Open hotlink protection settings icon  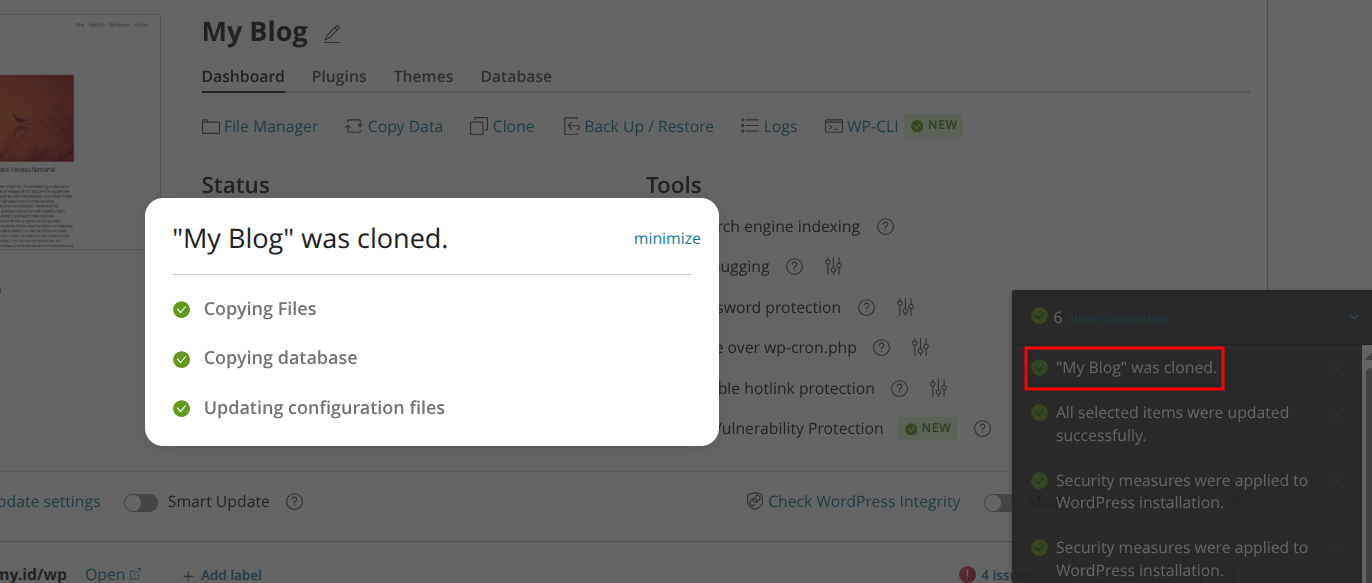(x=938, y=388)
